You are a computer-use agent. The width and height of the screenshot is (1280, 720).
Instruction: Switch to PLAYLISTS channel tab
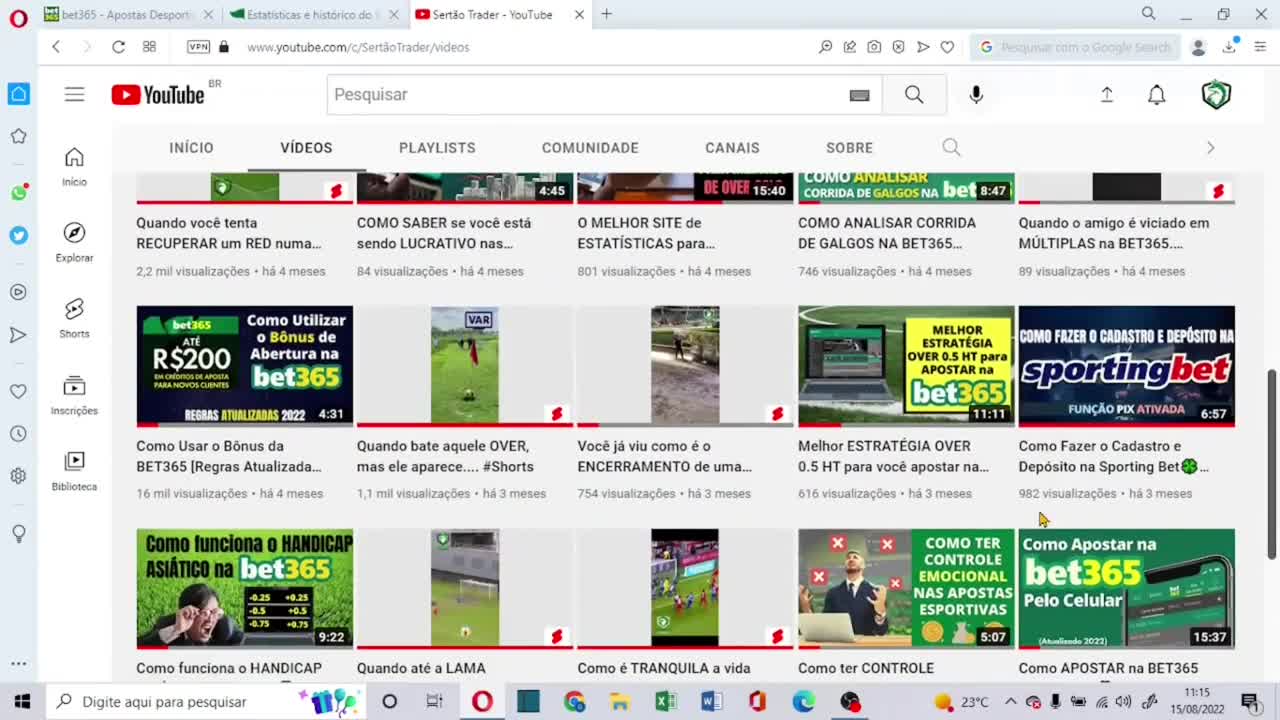pos(437,147)
